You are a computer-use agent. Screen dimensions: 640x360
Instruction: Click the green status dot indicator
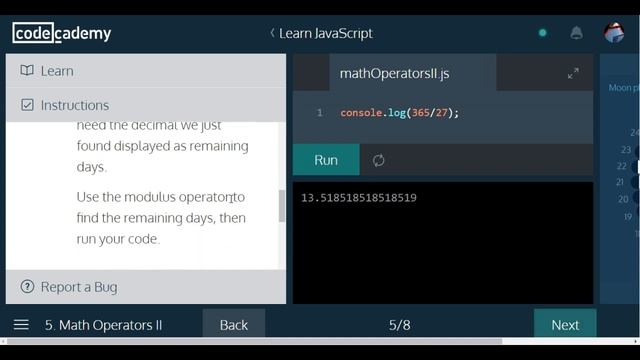[x=542, y=33]
